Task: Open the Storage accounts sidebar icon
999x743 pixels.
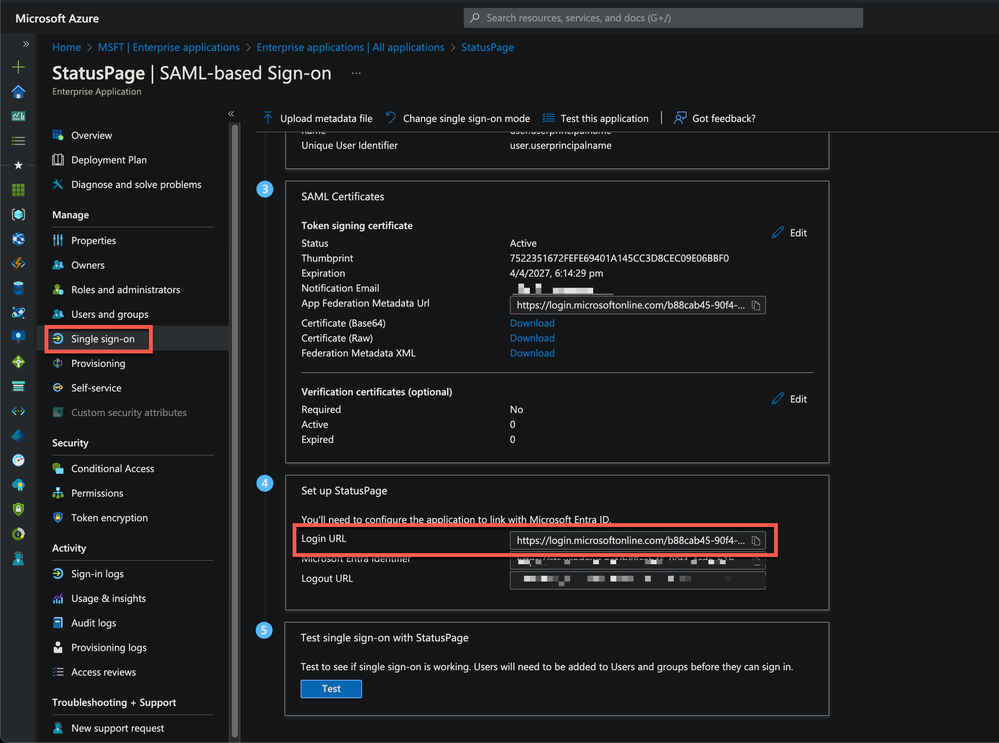Action: 18,386
